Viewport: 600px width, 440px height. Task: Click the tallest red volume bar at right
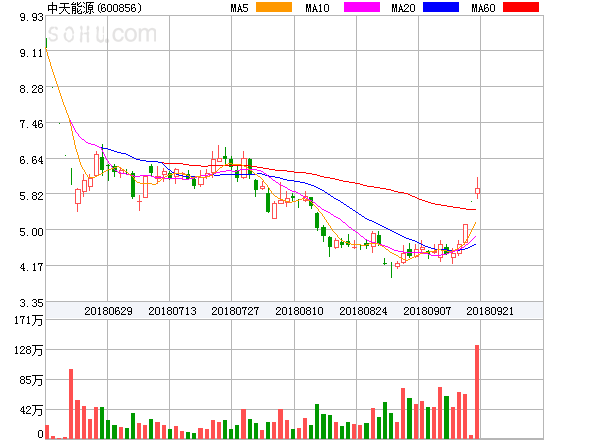click(x=477, y=391)
